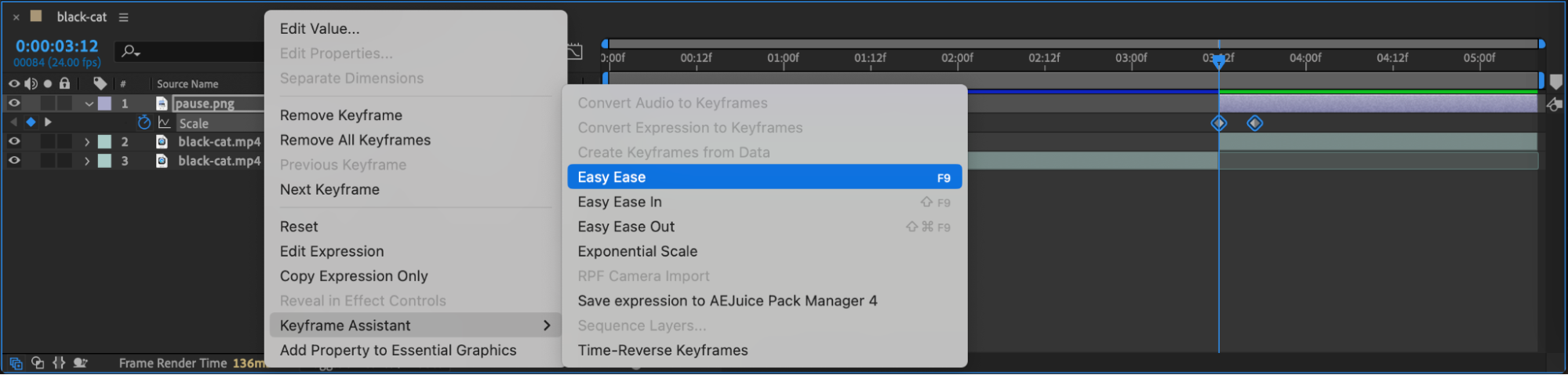
Task: Open the black-cat panel hamburger menu
Action: 123,17
